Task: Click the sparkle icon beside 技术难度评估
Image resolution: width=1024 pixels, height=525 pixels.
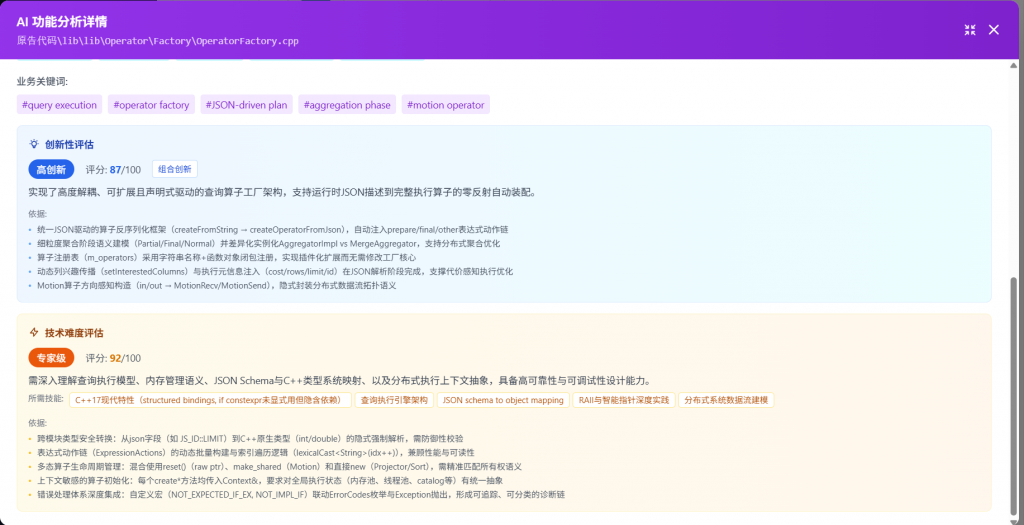Action: coord(34,332)
